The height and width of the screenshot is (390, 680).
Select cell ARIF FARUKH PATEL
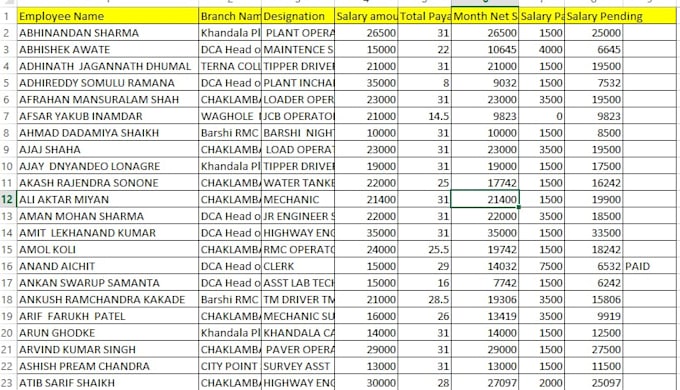(108, 316)
